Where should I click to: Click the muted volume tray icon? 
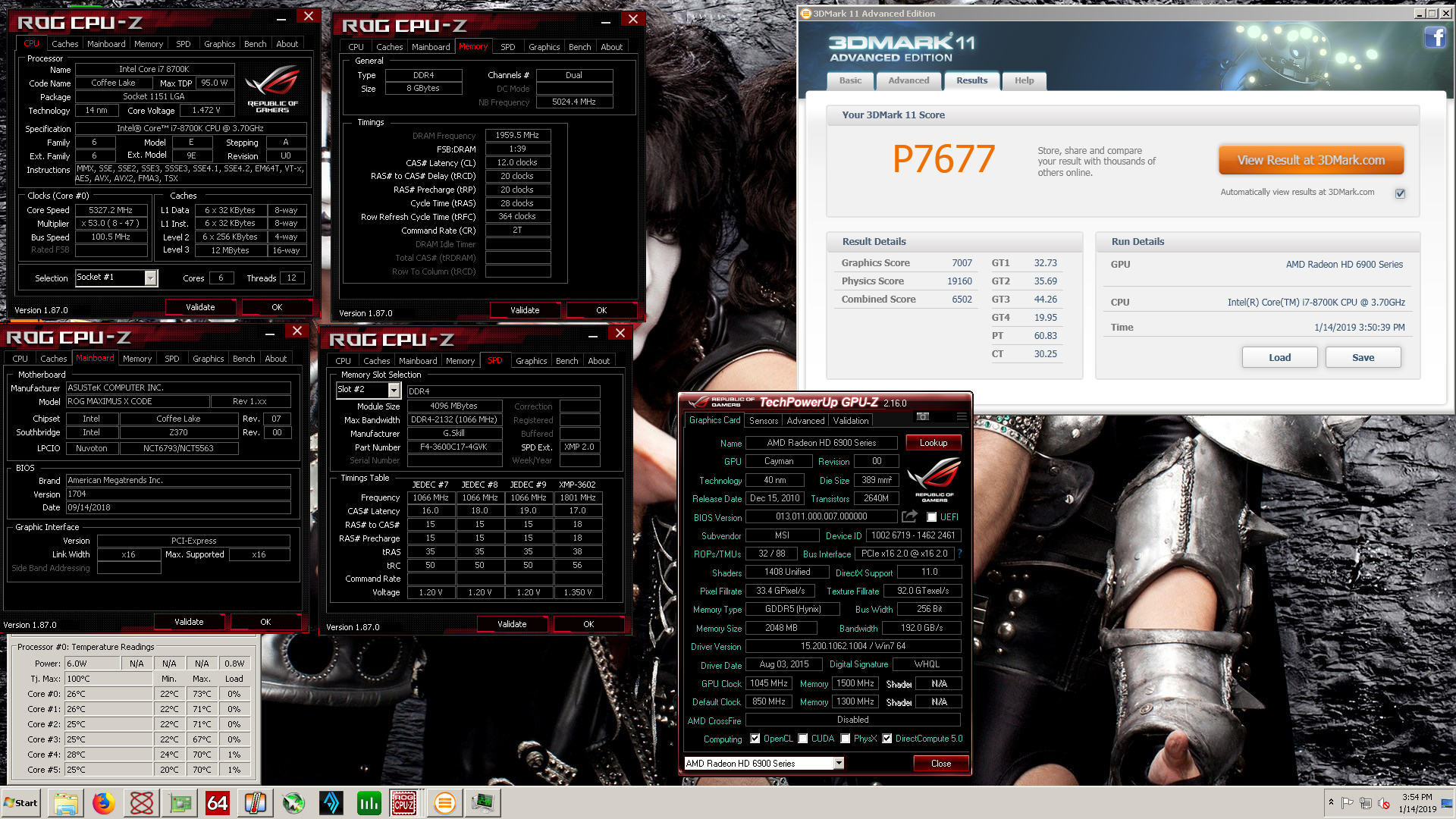(x=1384, y=803)
